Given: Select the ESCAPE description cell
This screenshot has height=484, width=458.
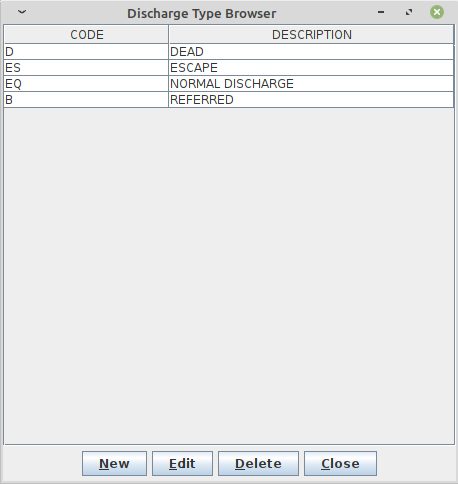Looking at the screenshot, I should tap(311, 68).
